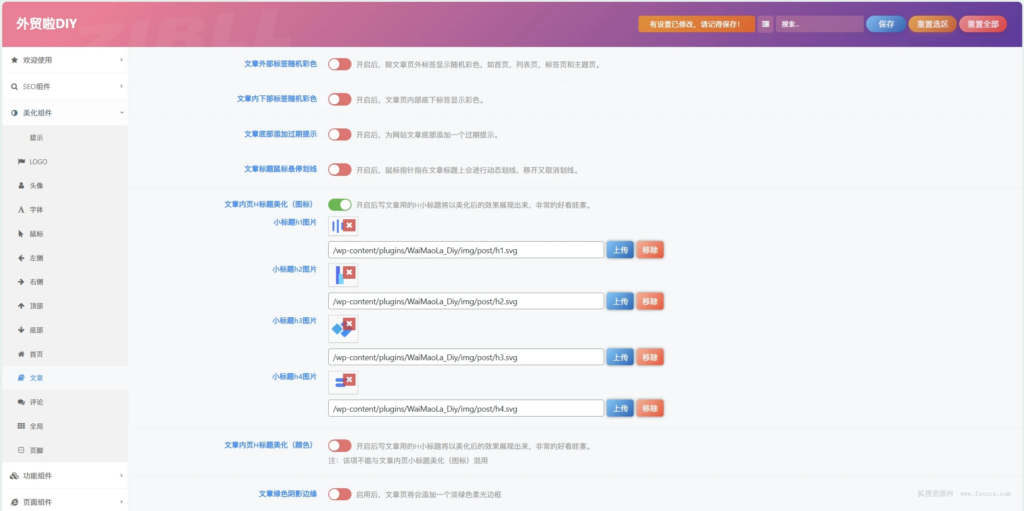Click 上传 for the h1.svg path
Image resolution: width=1024 pixels, height=511 pixels.
click(620, 250)
